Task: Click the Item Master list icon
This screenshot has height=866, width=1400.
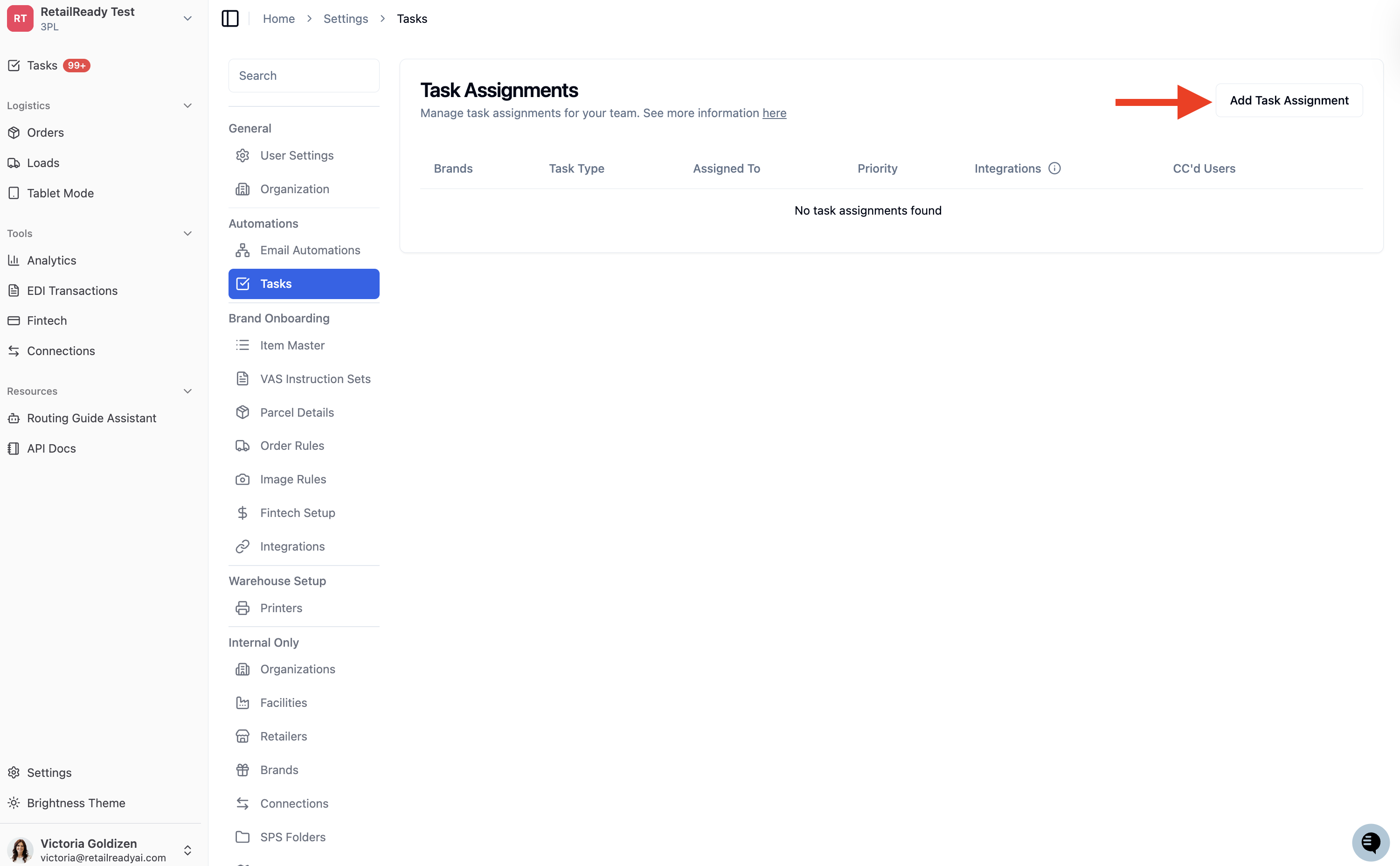Action: click(x=243, y=345)
